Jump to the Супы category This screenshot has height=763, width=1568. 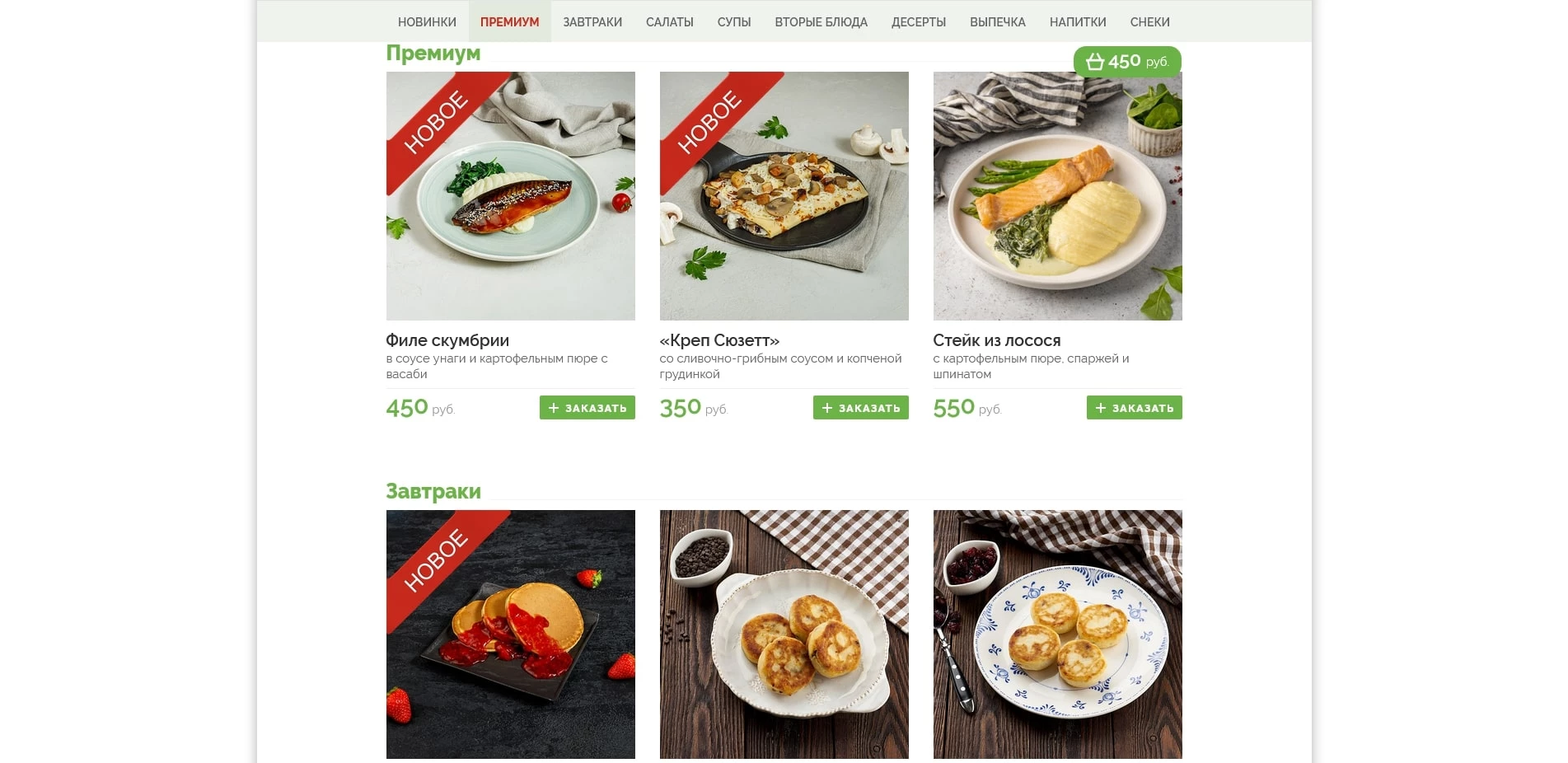[734, 22]
